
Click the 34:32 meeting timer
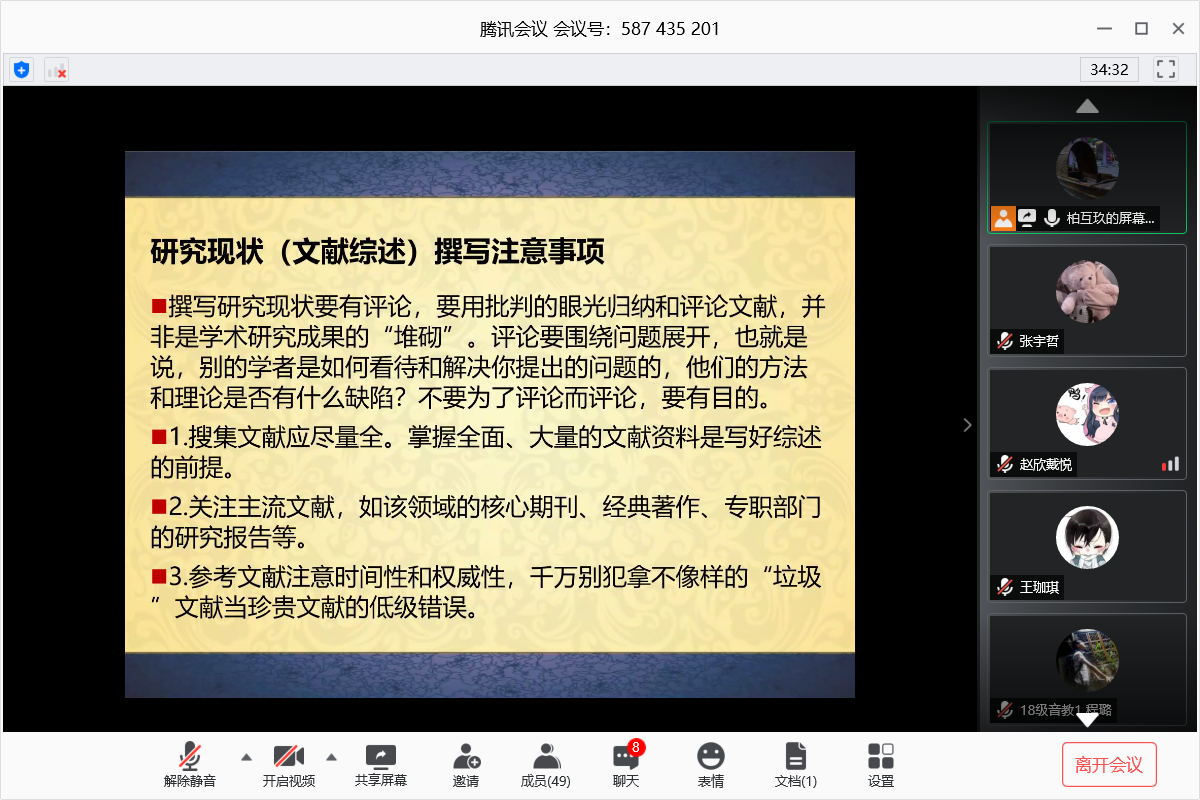tap(1109, 69)
